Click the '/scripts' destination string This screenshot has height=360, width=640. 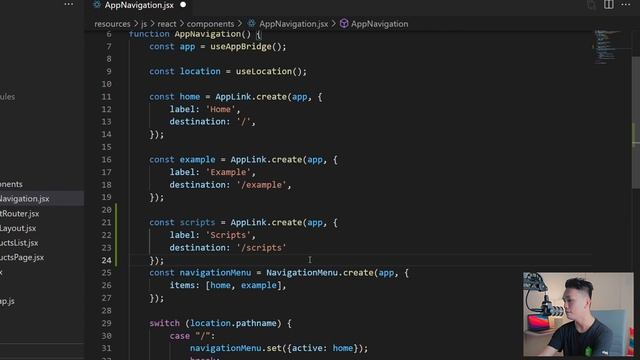[261, 248]
